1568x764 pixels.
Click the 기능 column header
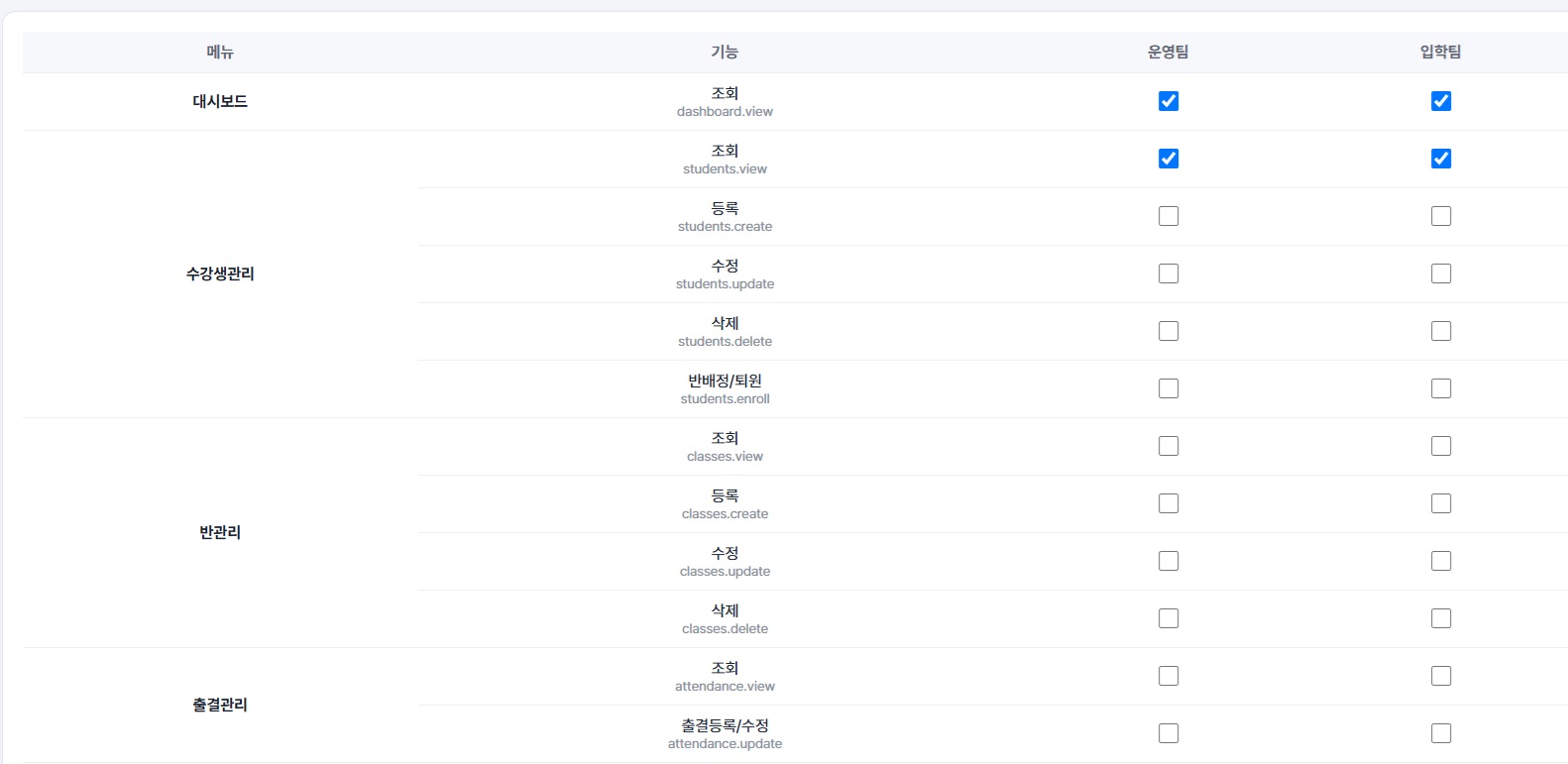725,52
